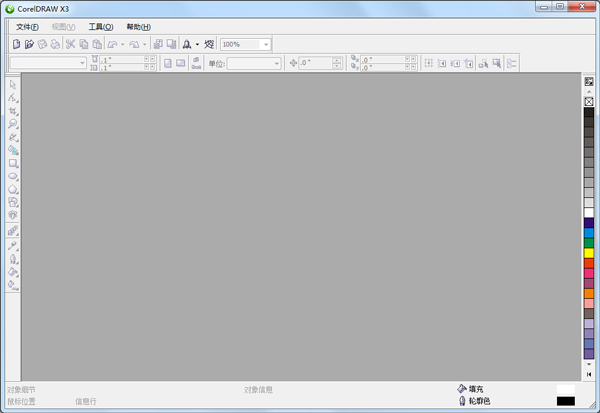Open the color palette flyout button at top
The width and height of the screenshot is (600, 413).
[x=589, y=82]
